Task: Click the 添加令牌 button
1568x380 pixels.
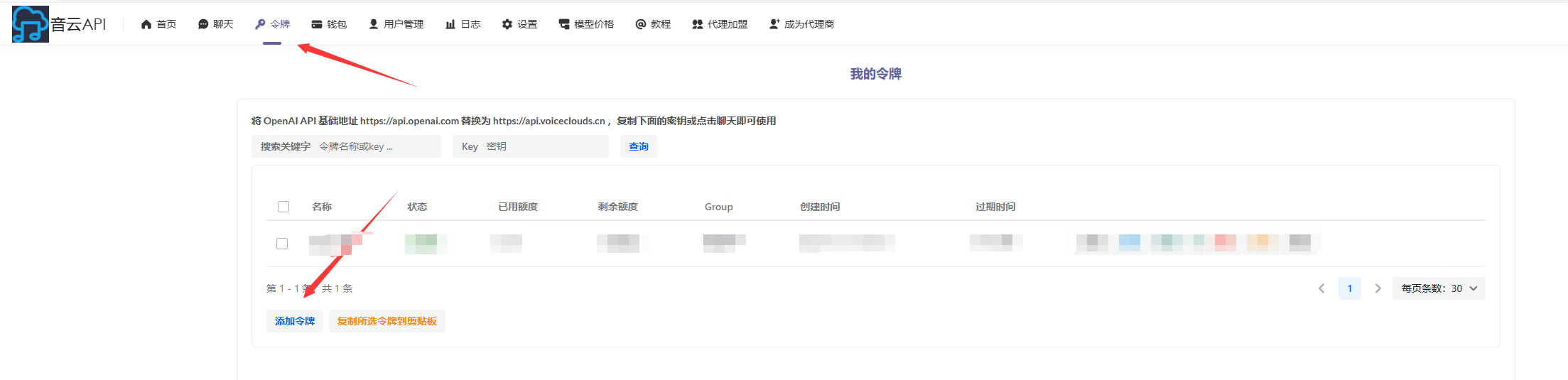Action: click(x=295, y=321)
